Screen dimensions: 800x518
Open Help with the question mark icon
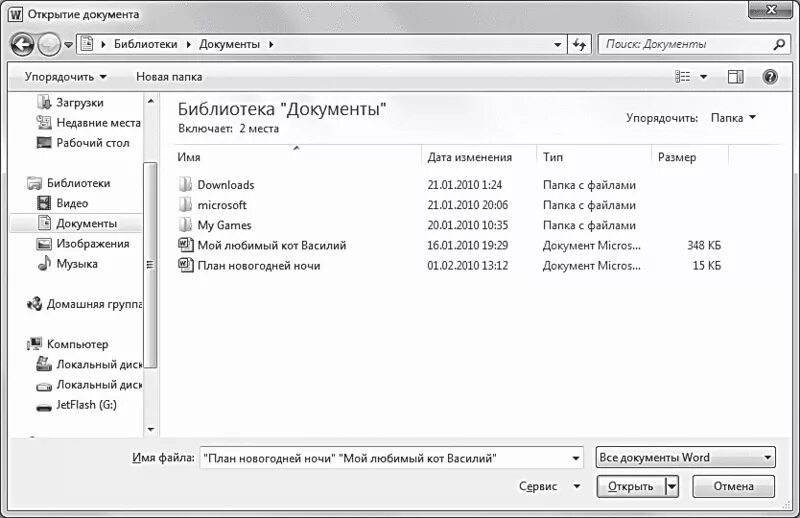pyautogui.click(x=769, y=77)
